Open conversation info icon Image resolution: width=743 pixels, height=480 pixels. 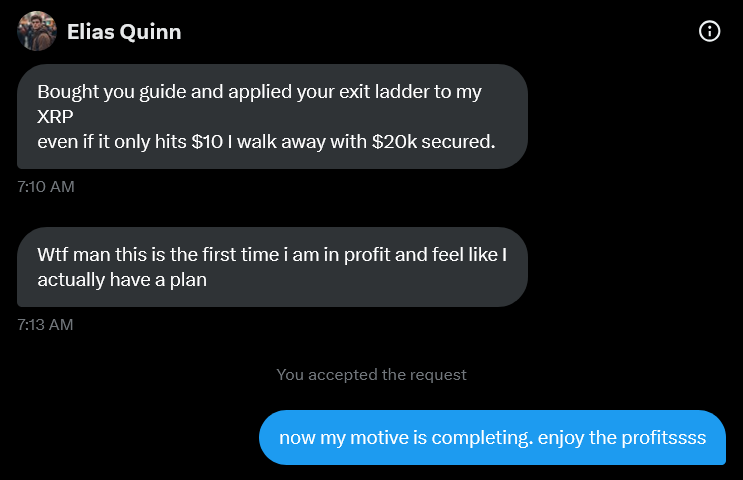(x=709, y=32)
